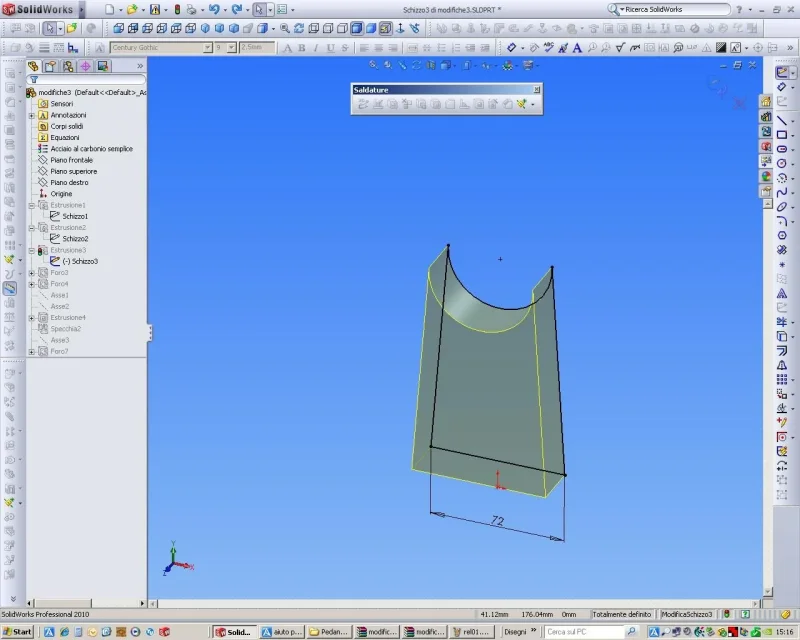The width and height of the screenshot is (800, 640).
Task: Click the Print icon
Action: pos(191,9)
